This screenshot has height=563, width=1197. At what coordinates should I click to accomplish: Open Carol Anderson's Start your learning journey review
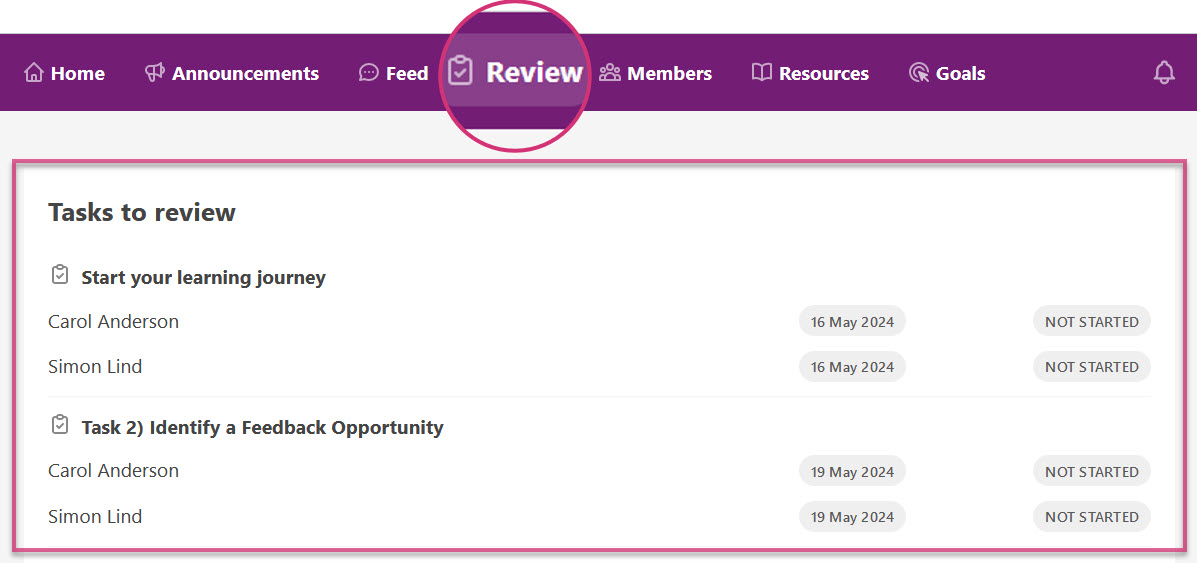(113, 321)
